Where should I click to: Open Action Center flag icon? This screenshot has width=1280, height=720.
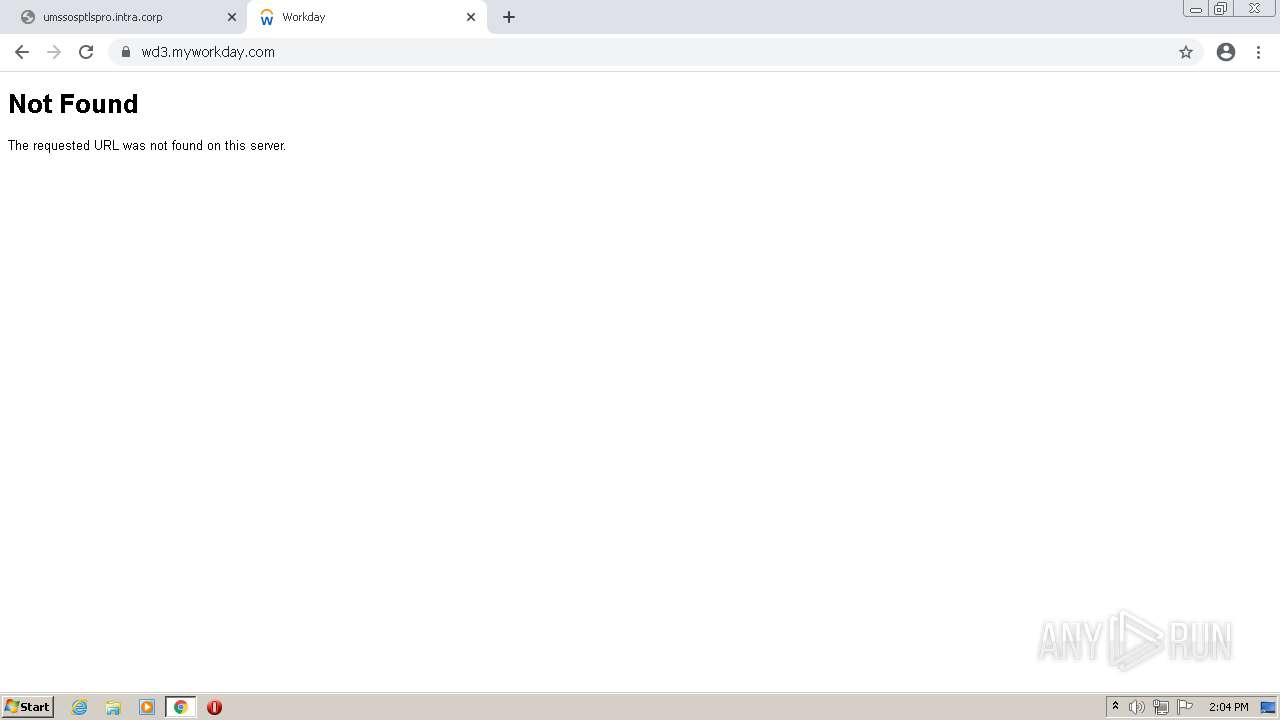(1185, 707)
